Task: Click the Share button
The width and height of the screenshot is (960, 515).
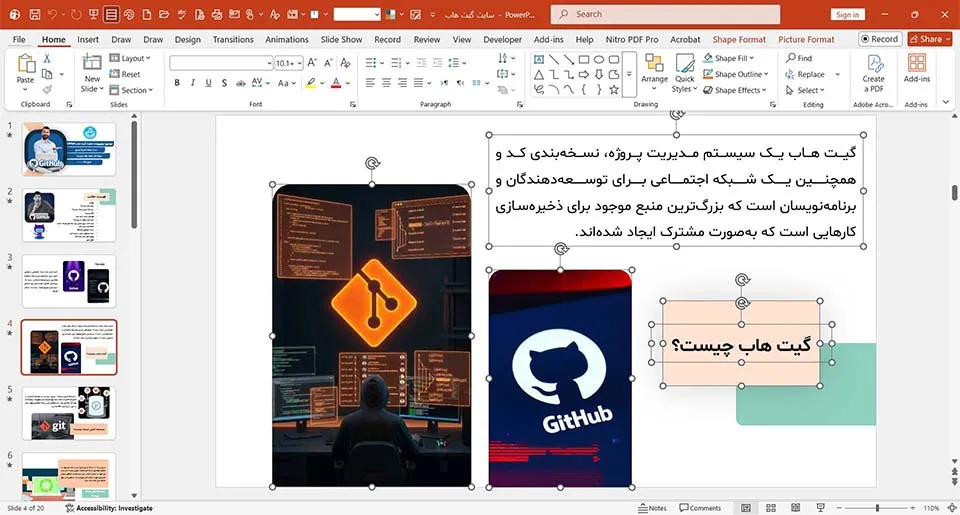Action: [930, 39]
